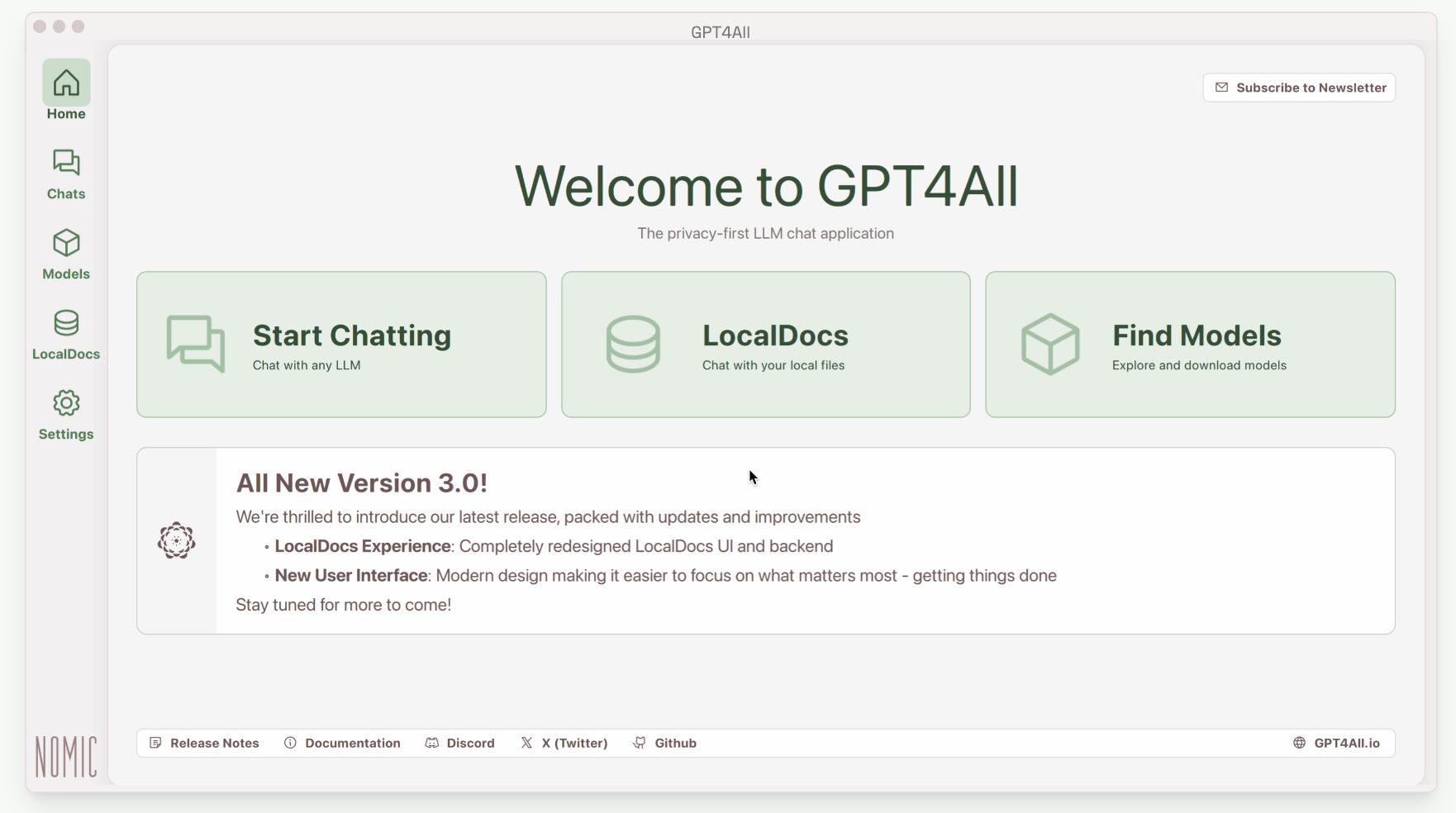Select the Home label in sidebar
Screen dimensions: 1456x813
[x=66, y=114]
